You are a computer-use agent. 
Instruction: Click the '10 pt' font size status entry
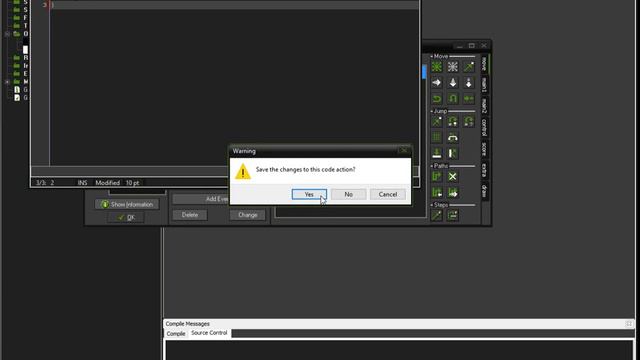pos(132,183)
